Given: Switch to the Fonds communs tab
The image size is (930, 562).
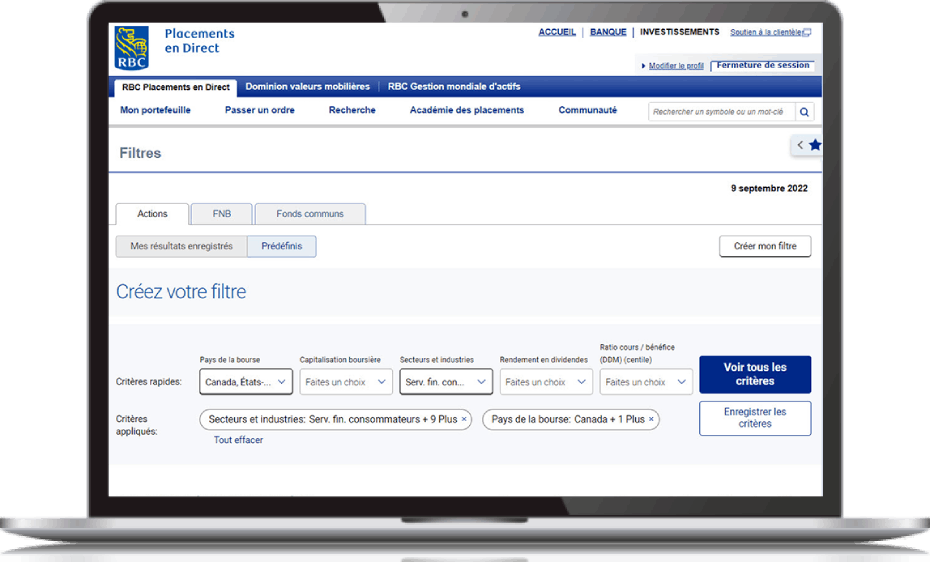Looking at the screenshot, I should point(310,214).
